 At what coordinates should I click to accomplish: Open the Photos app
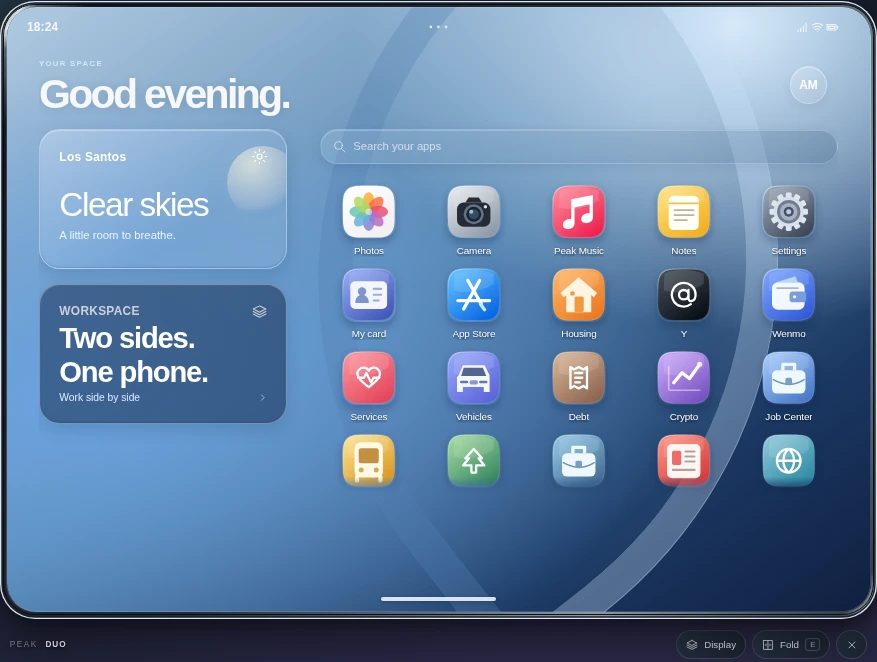tap(369, 212)
